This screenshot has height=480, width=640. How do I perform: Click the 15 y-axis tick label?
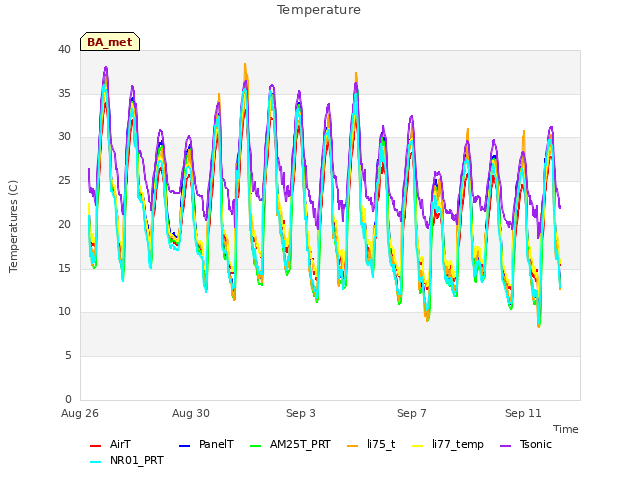(x=64, y=268)
